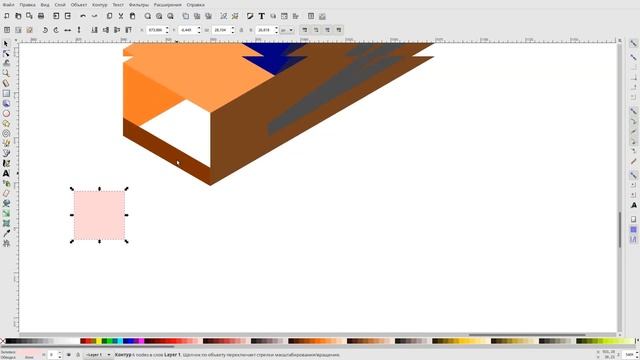Click the Open document icon
Viewport: 640px width, 360px height.
pos(18,16)
